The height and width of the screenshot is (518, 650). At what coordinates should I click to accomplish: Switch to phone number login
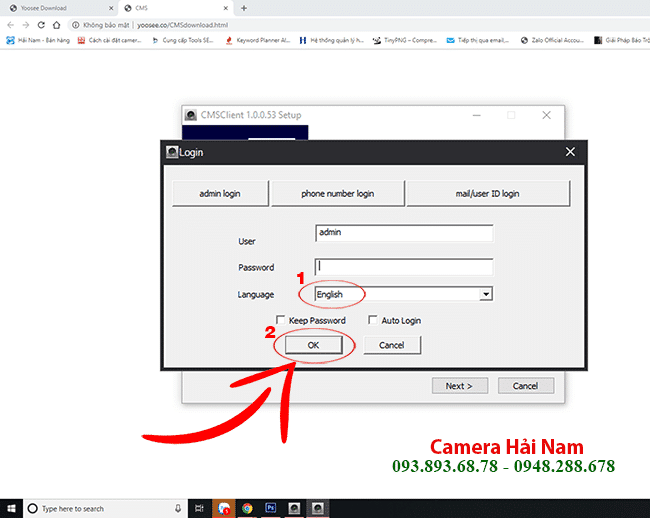click(337, 194)
